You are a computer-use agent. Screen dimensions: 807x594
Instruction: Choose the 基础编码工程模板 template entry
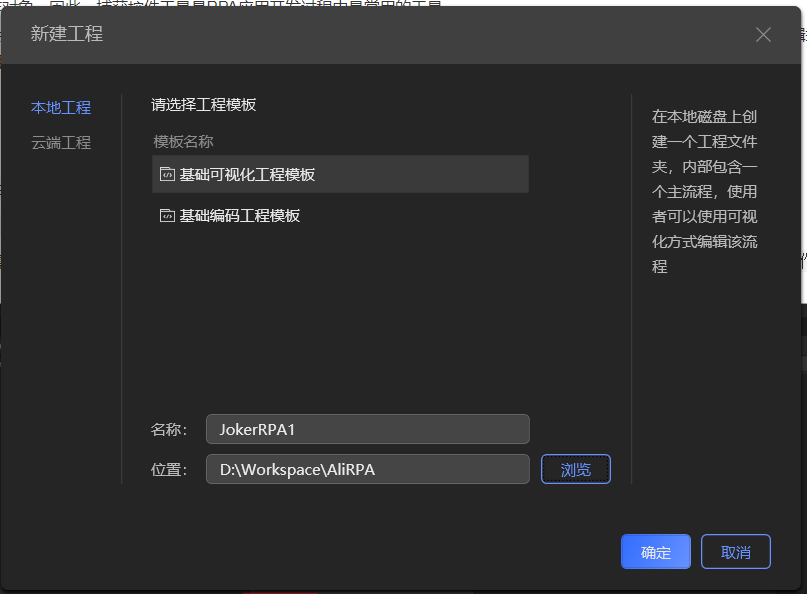[x=236, y=214]
